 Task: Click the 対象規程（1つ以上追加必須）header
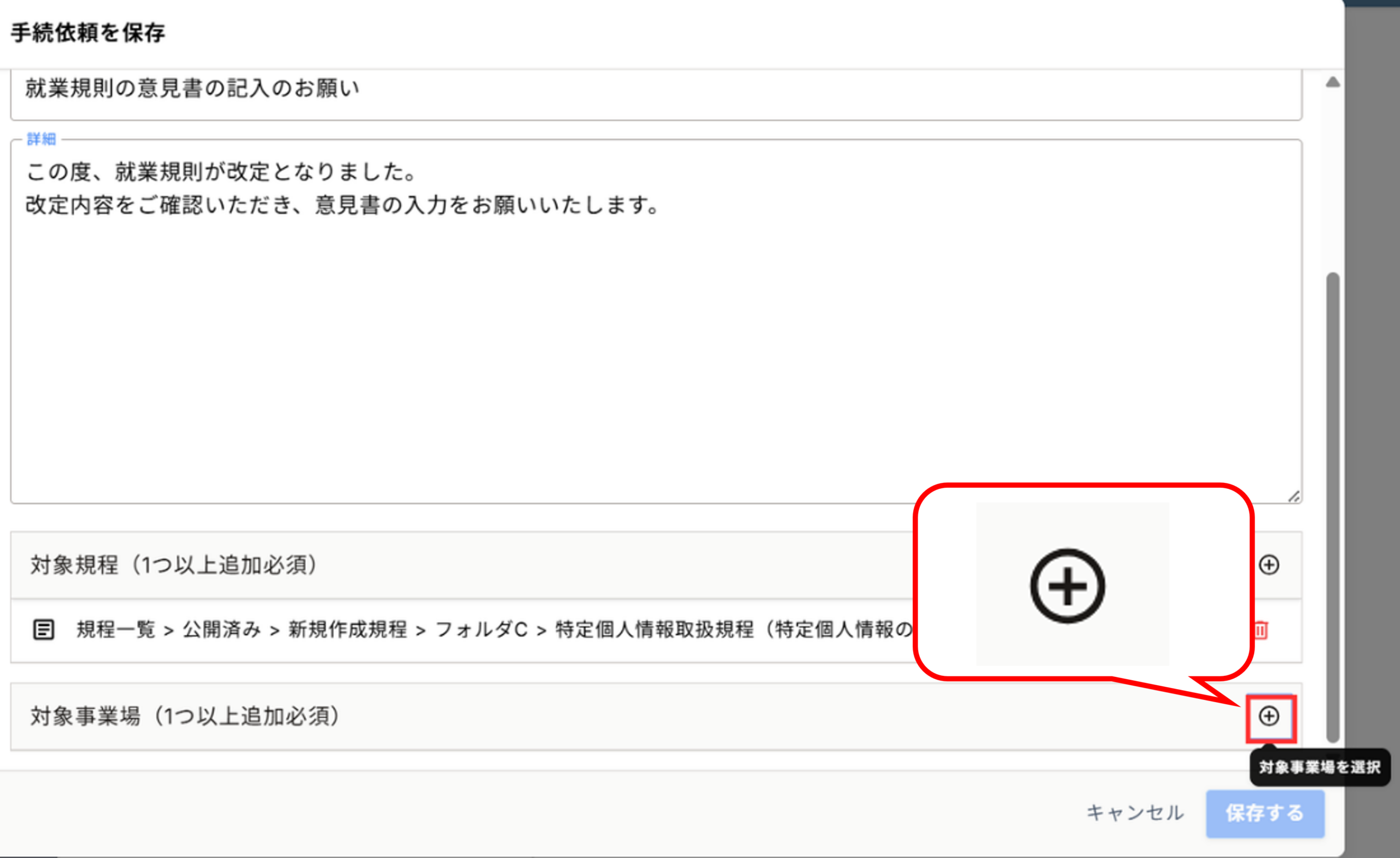click(x=174, y=565)
